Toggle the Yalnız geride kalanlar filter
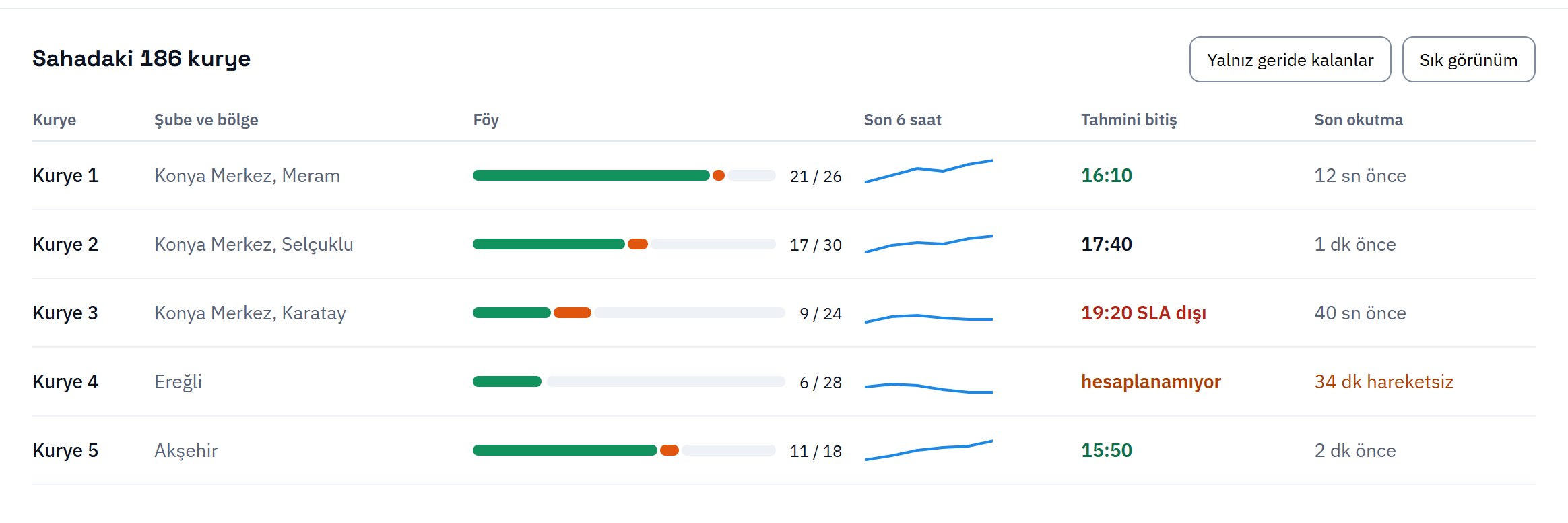The width and height of the screenshot is (1568, 523). coord(1290,59)
